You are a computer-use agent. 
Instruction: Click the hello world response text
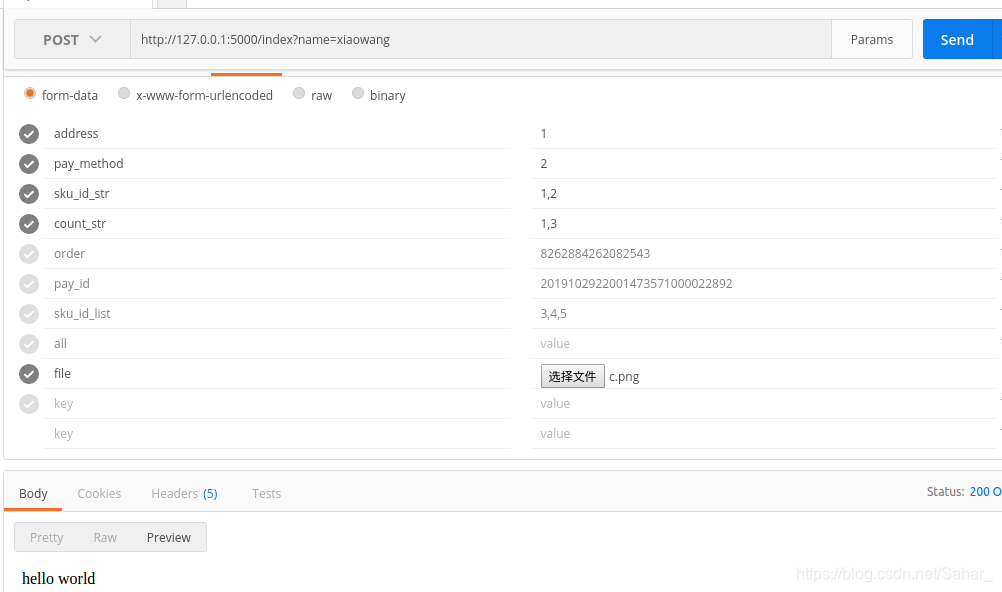[58, 579]
